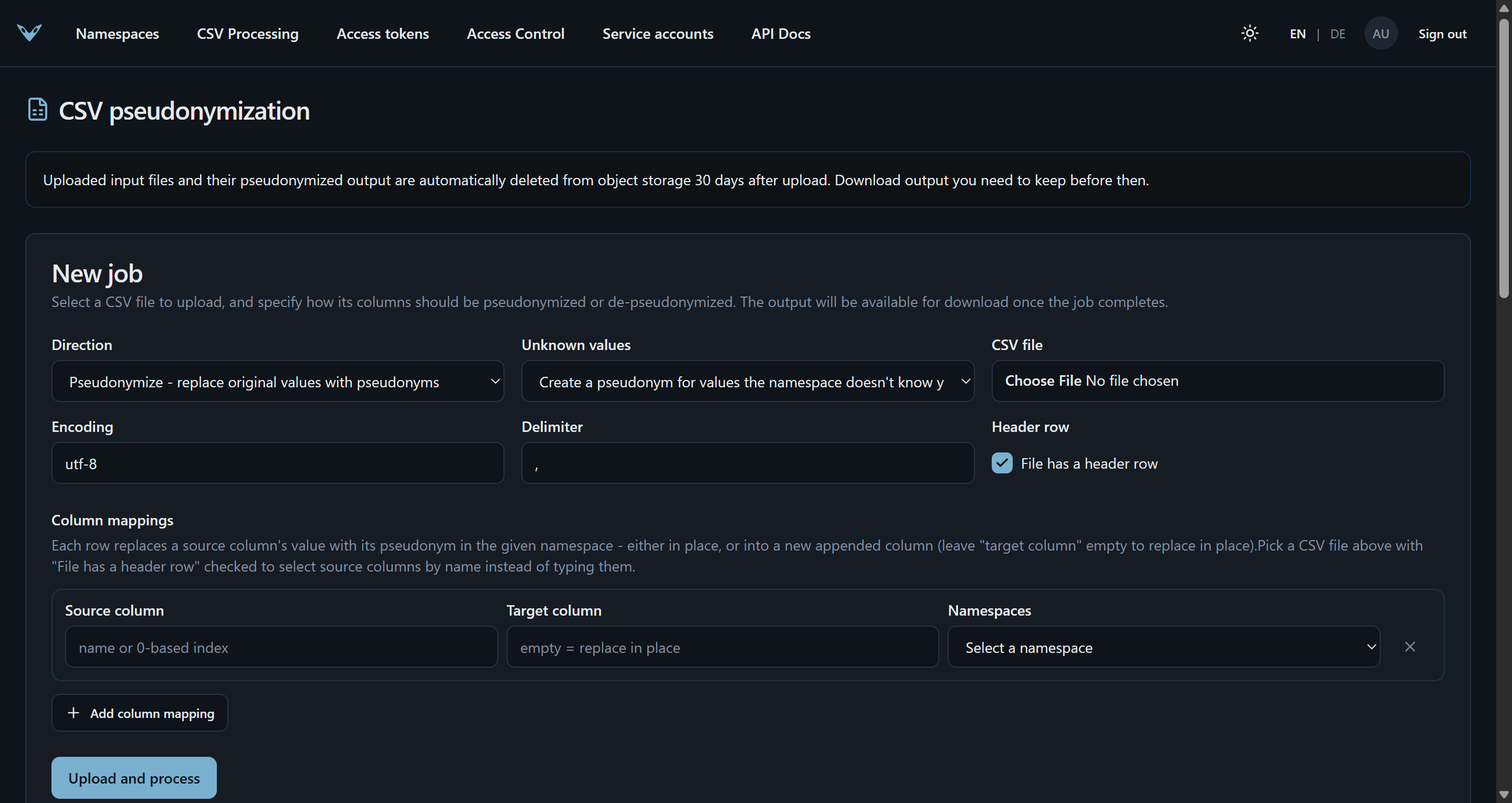Viewport: 1512px width, 803px height.
Task: Click the CSV document icon beside the page title
Action: point(38,110)
